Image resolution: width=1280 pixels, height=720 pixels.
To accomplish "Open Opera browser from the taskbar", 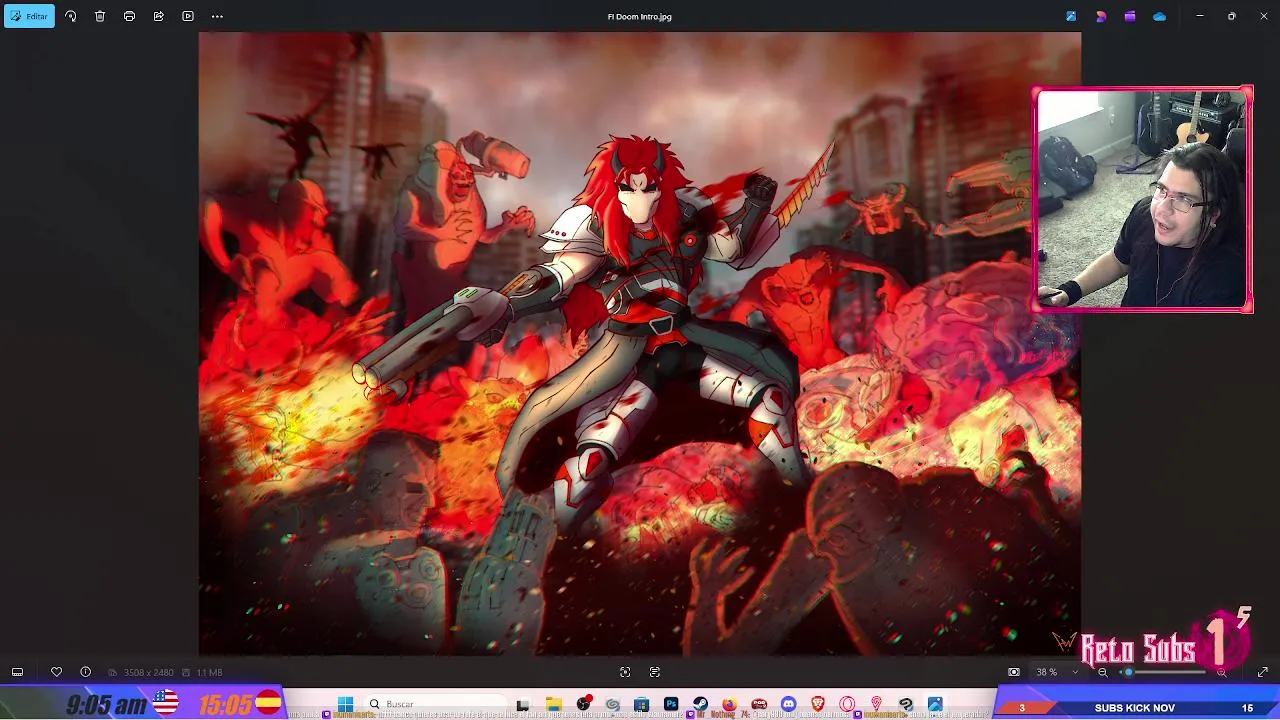I will coord(847,705).
